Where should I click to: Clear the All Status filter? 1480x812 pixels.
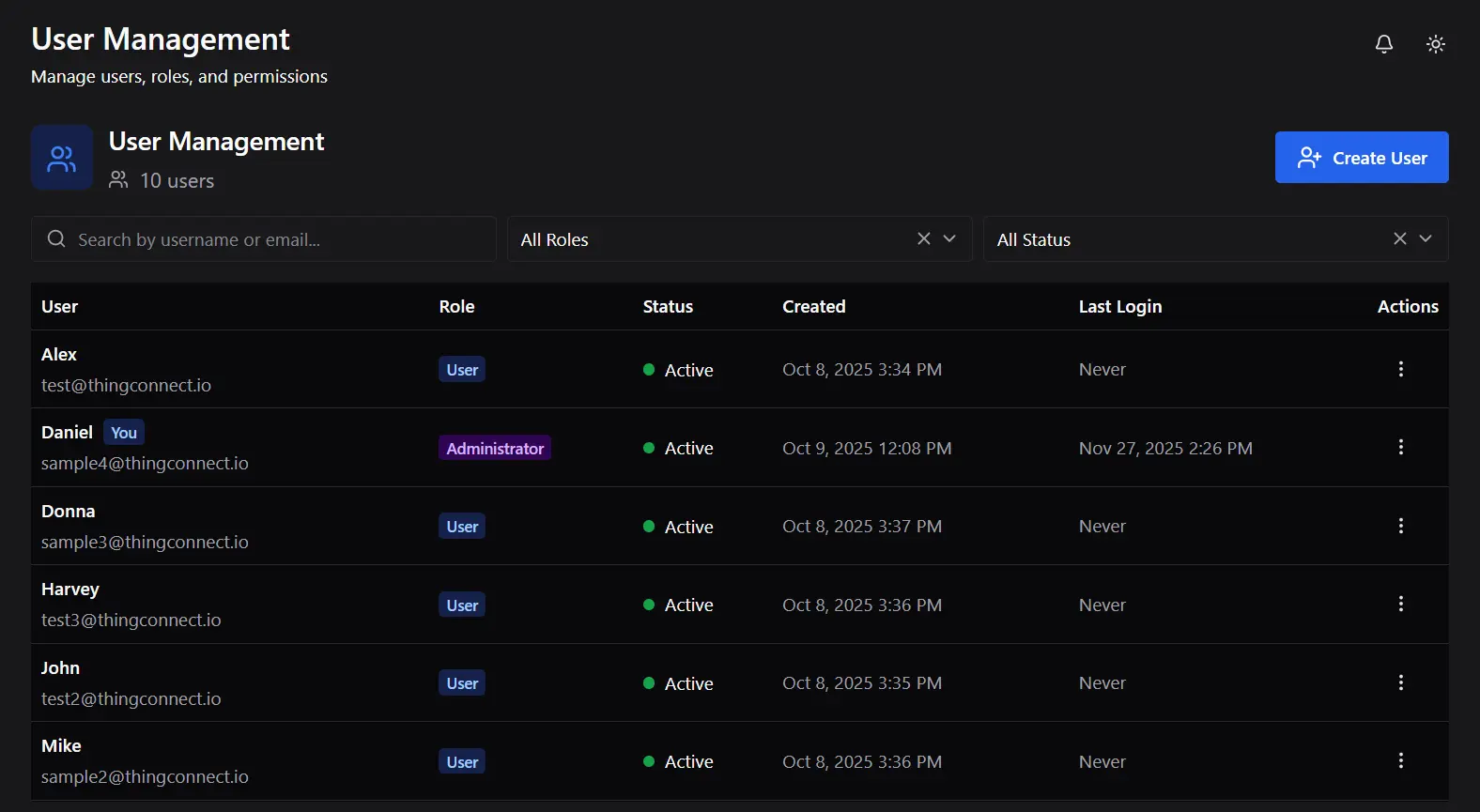[x=1399, y=238]
